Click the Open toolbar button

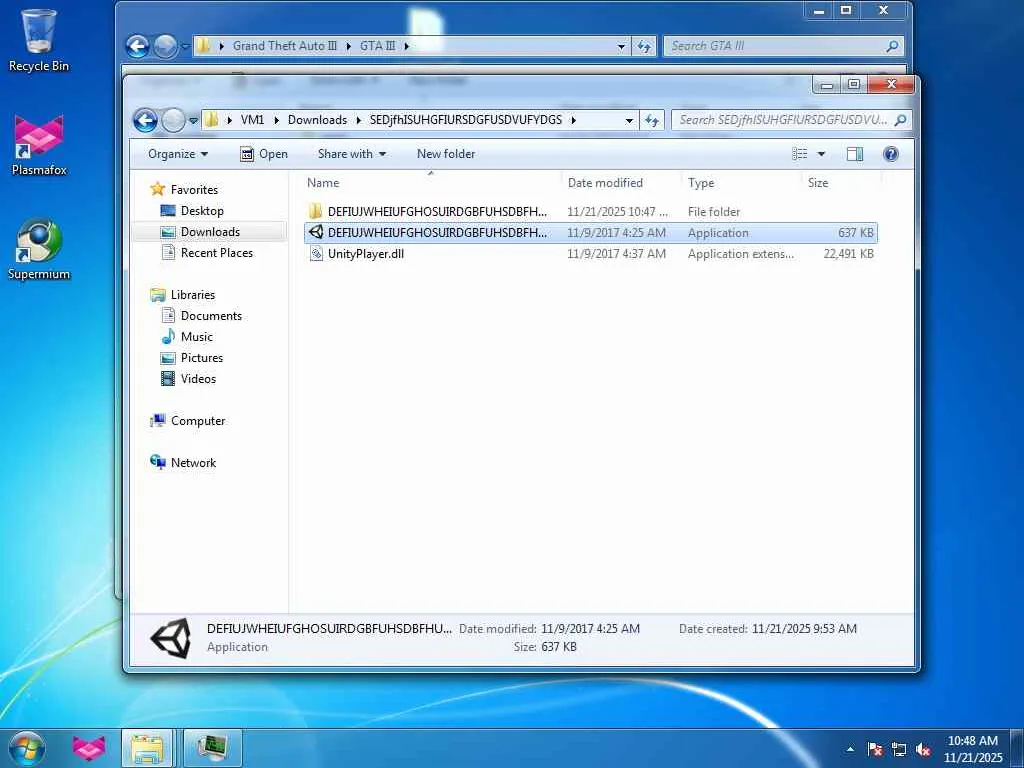point(264,154)
